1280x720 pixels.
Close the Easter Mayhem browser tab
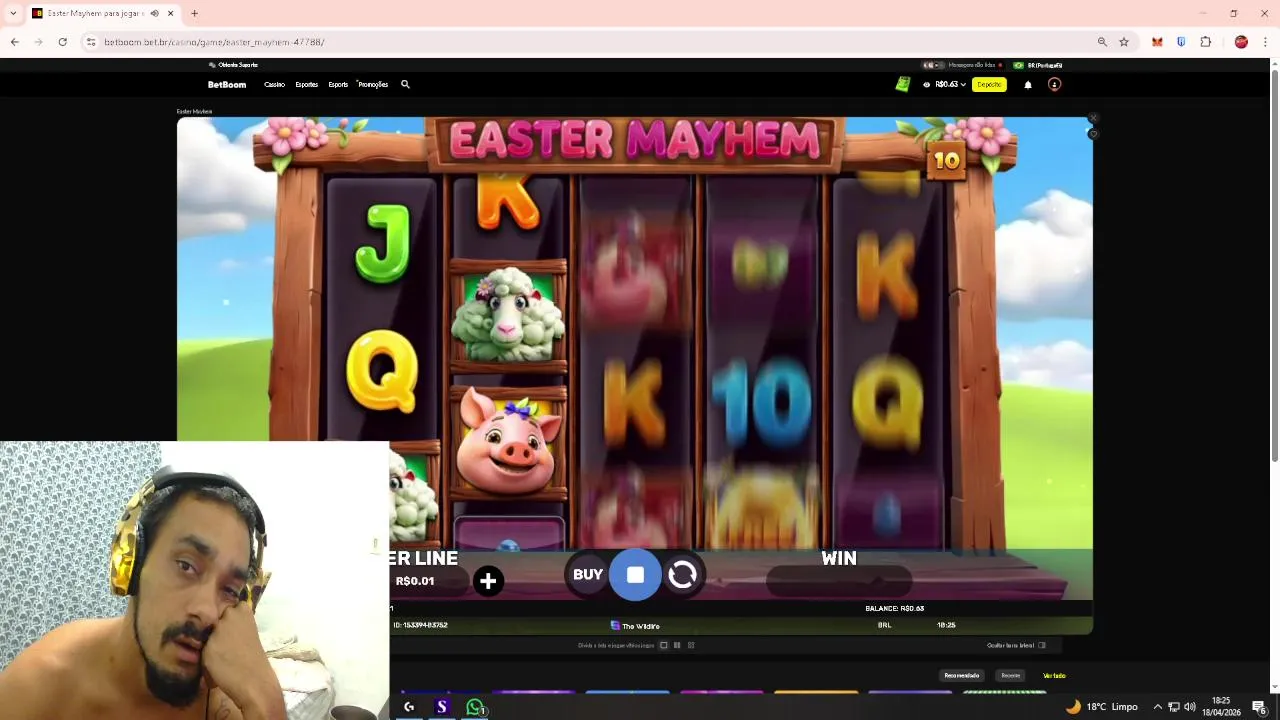tap(170, 13)
